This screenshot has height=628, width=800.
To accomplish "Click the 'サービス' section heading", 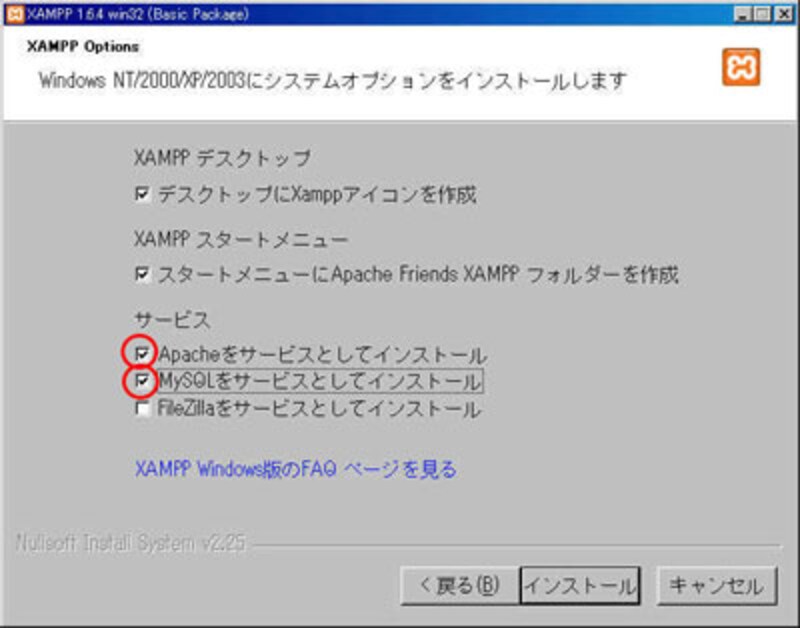I will pyautogui.click(x=172, y=320).
